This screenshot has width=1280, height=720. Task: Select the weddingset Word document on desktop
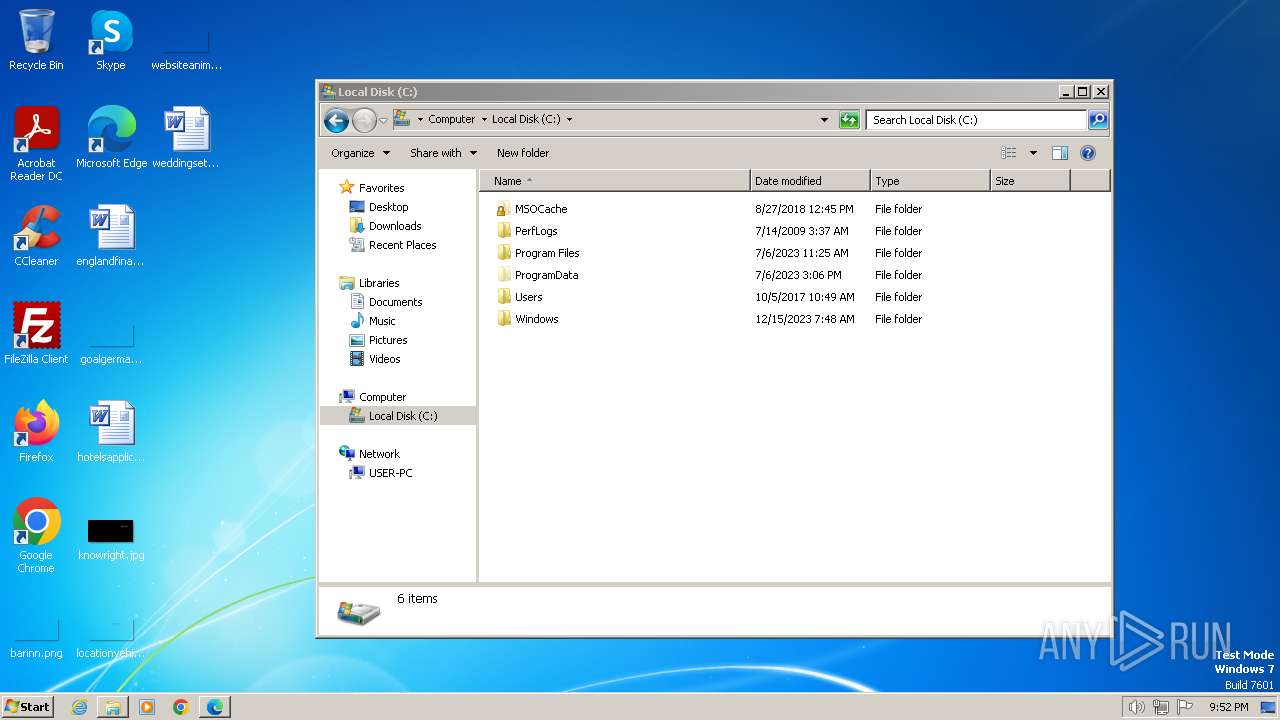point(186,138)
